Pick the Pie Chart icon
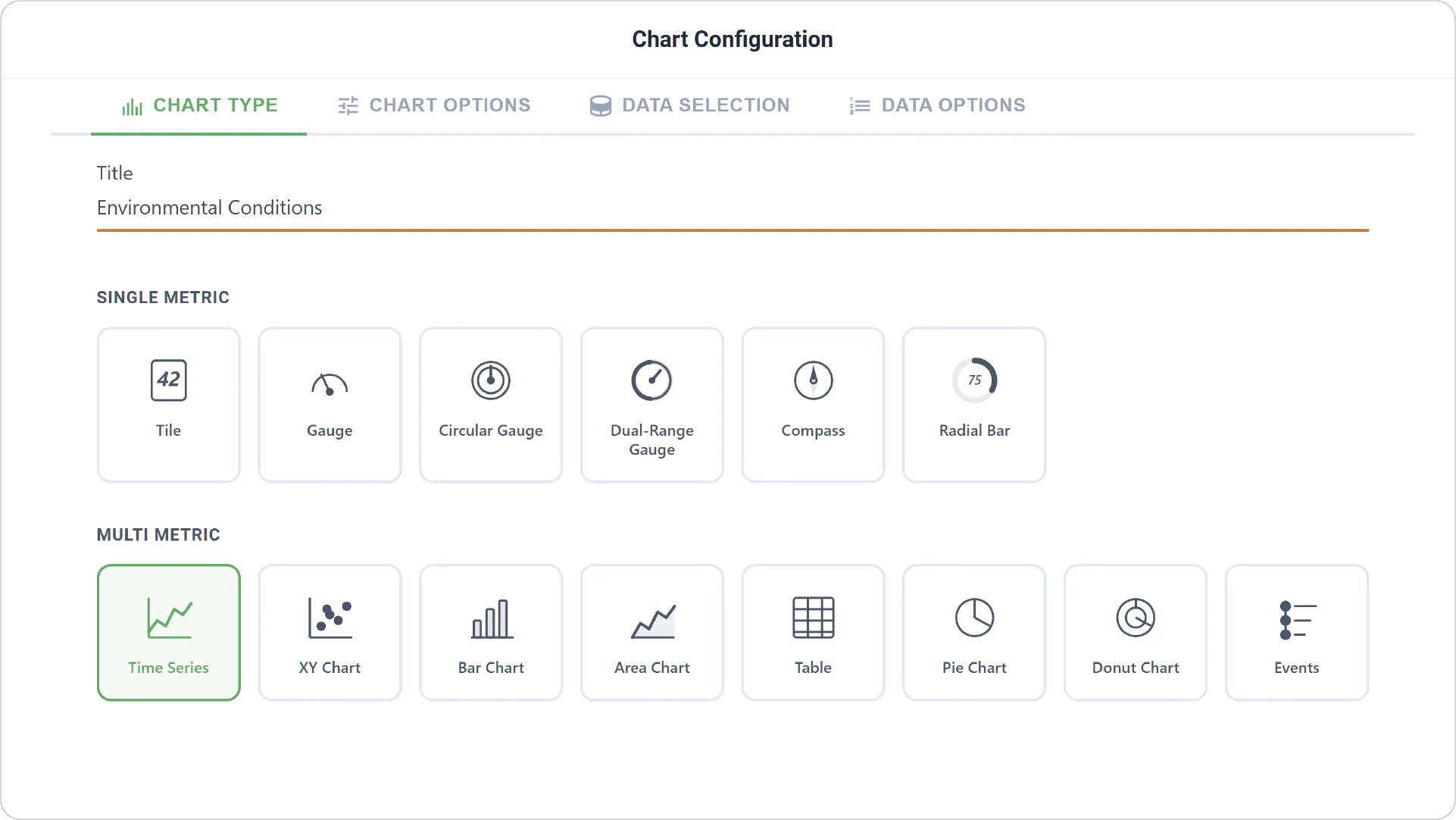The height and width of the screenshot is (820, 1456). pos(974,632)
